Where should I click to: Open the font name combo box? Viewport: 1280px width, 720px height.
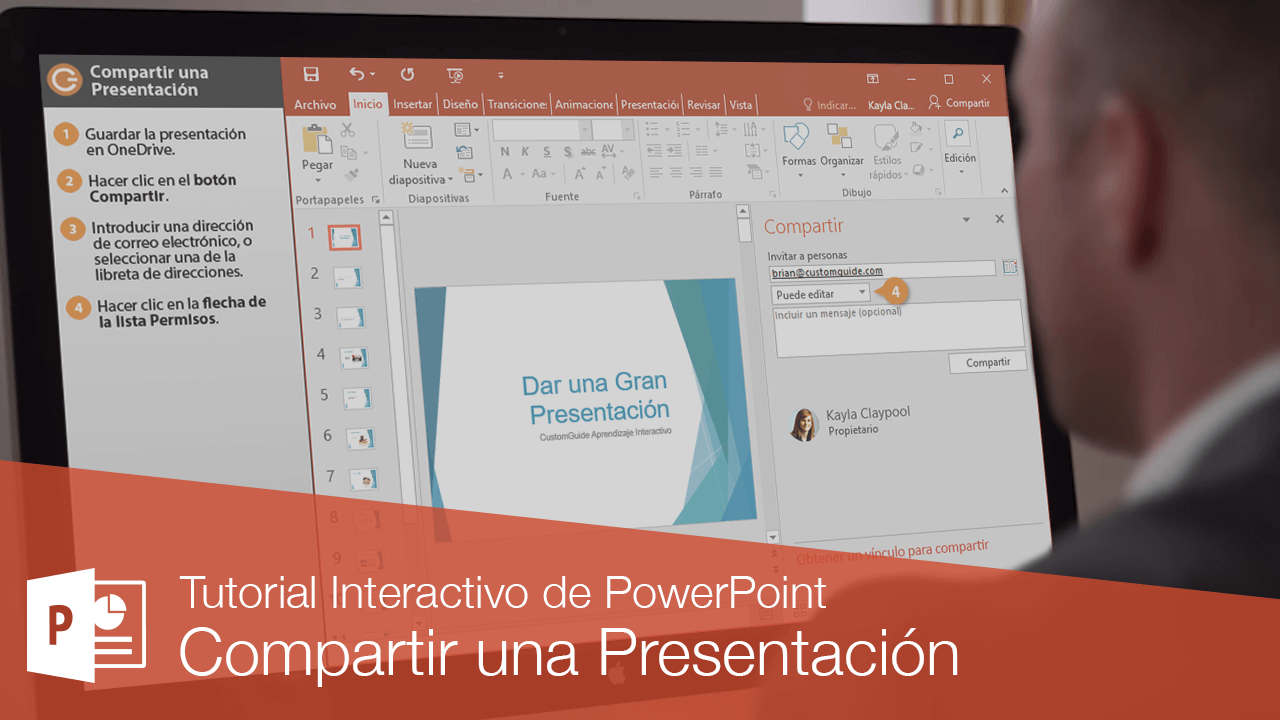(541, 130)
